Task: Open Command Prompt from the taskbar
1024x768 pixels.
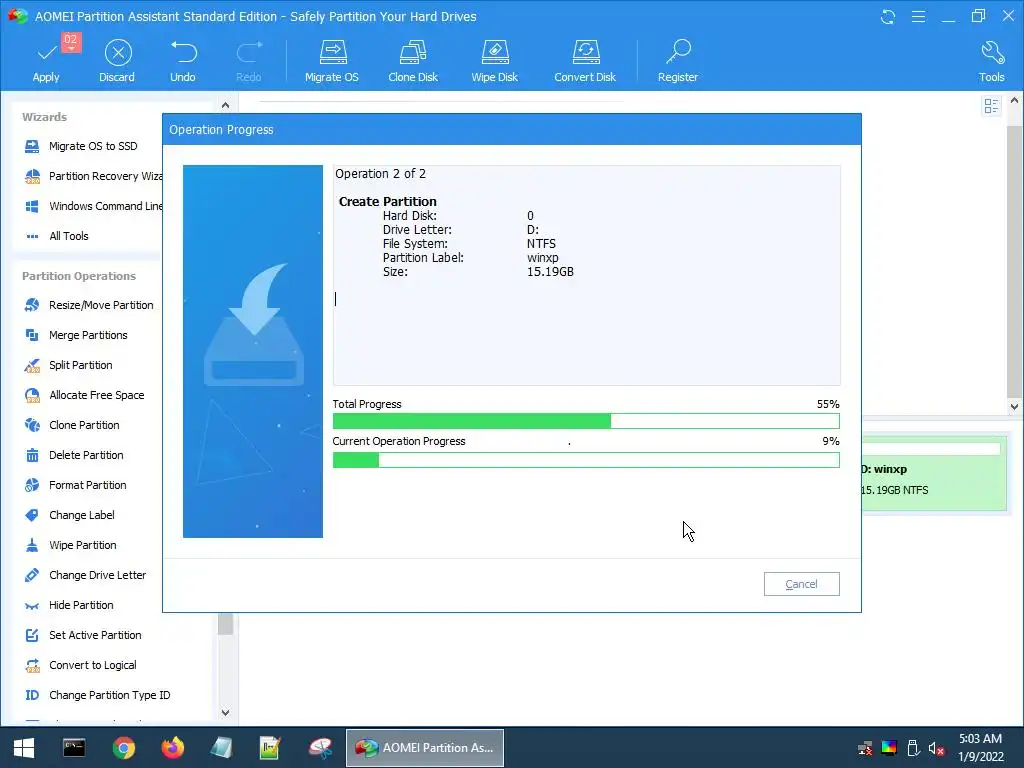Action: [x=74, y=748]
